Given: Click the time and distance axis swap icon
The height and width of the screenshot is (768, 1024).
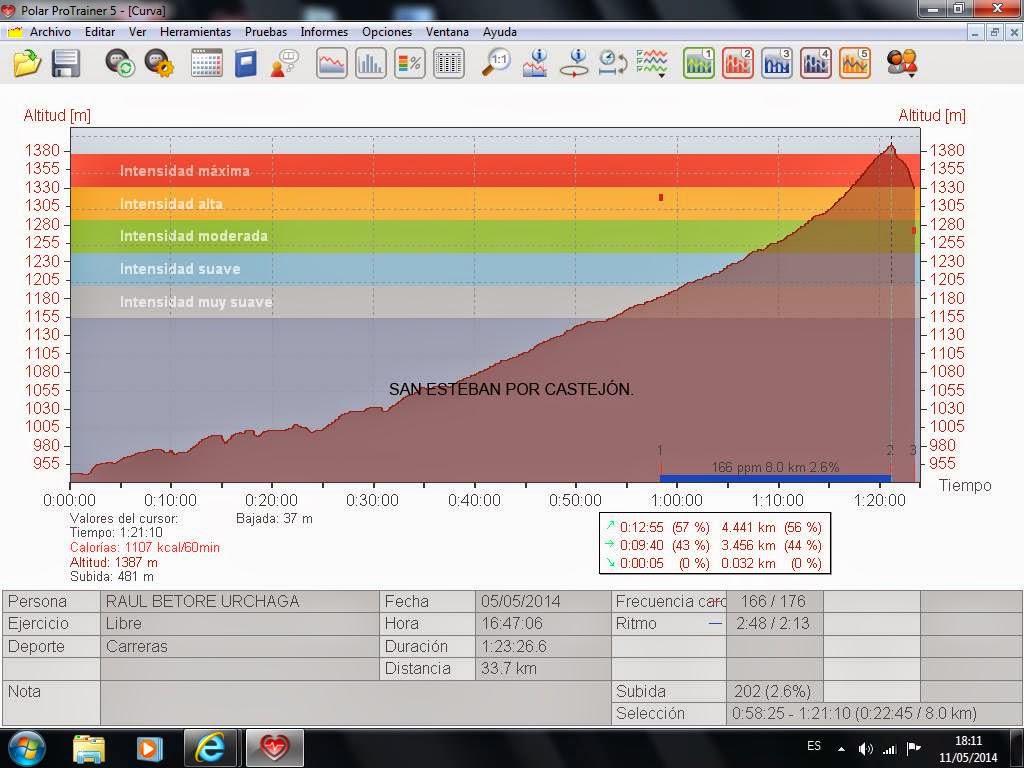Looking at the screenshot, I should pyautogui.click(x=613, y=63).
